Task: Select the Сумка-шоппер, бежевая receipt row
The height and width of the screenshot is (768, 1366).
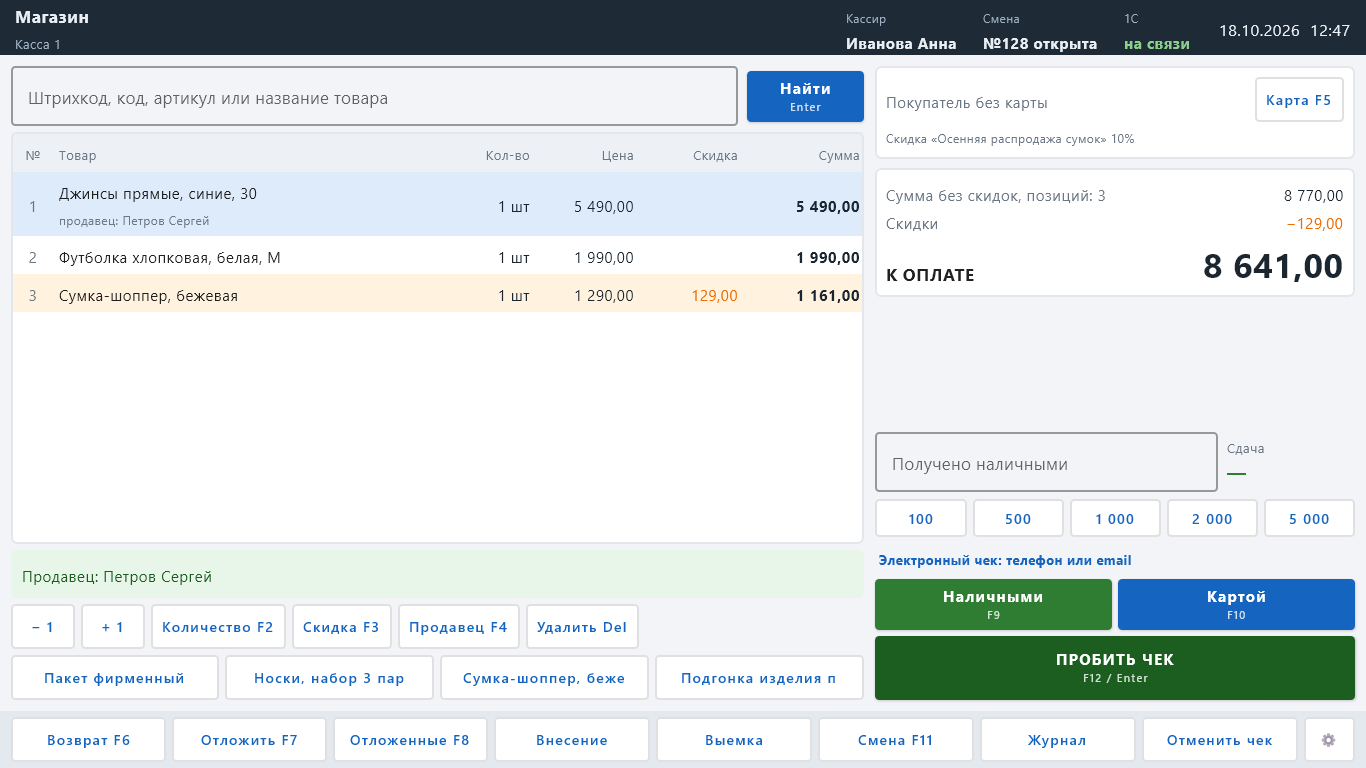Action: 437,295
